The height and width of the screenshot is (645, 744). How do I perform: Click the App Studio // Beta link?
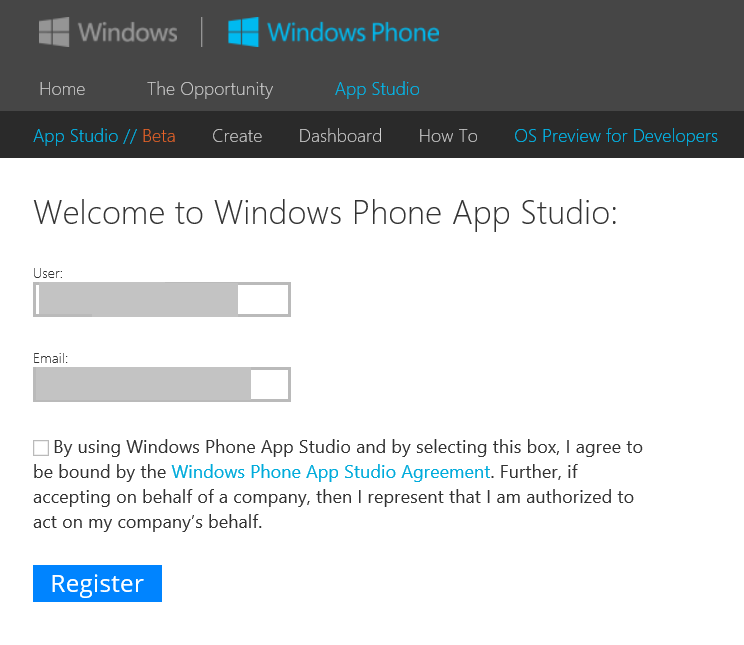(x=104, y=136)
